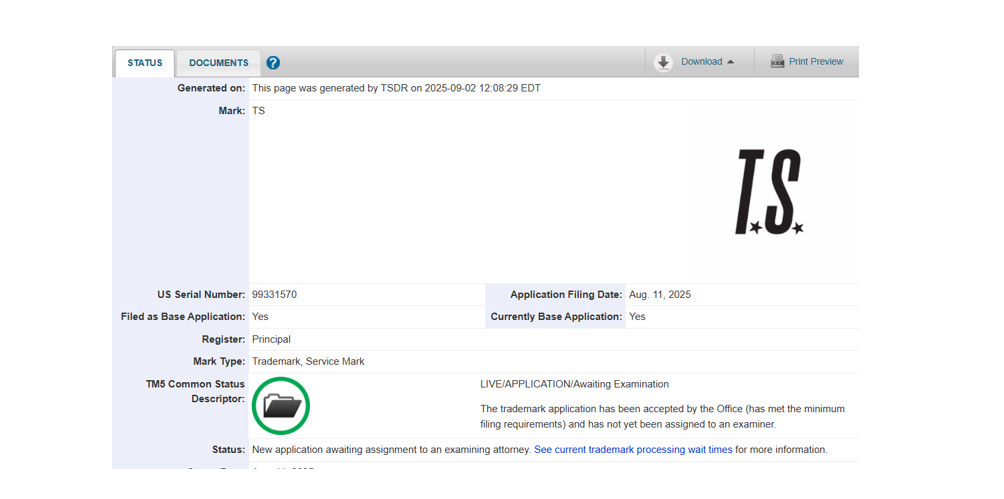The height and width of the screenshot is (499, 1004).
Task: Click the circular download arrow icon
Action: coord(663,62)
